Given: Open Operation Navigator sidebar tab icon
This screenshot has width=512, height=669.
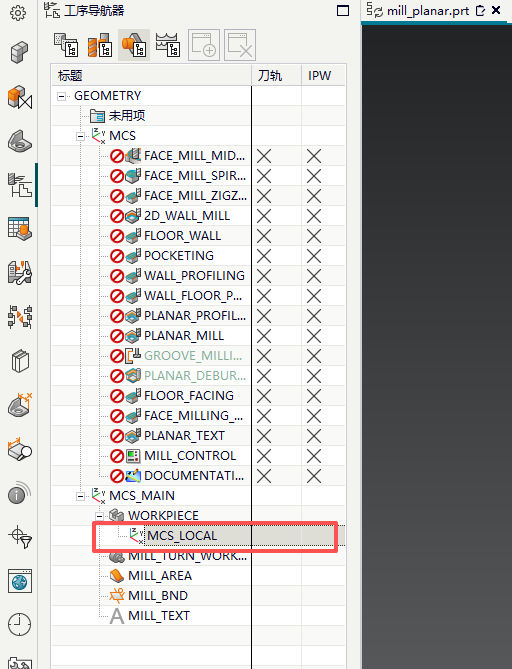Looking at the screenshot, I should [x=20, y=185].
